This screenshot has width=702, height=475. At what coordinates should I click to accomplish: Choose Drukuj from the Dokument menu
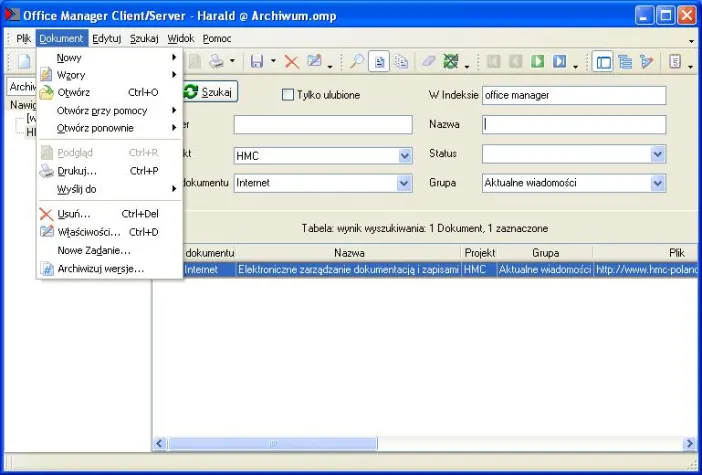click(77, 171)
